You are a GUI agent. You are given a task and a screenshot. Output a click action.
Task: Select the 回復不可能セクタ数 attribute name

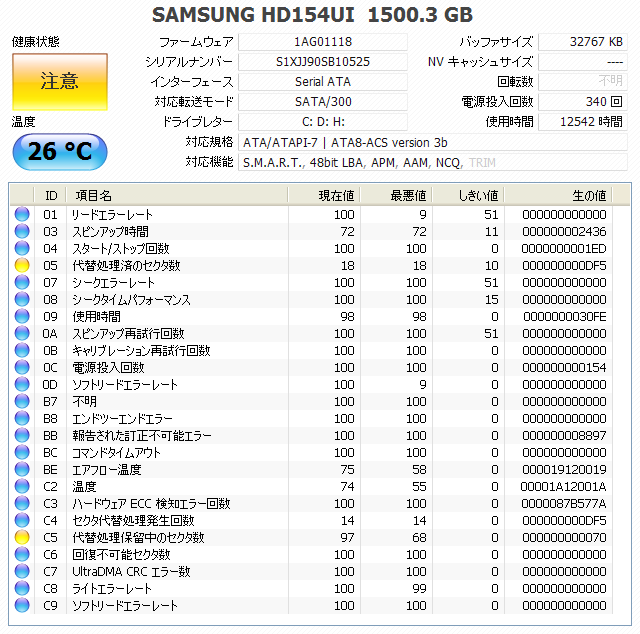121,555
